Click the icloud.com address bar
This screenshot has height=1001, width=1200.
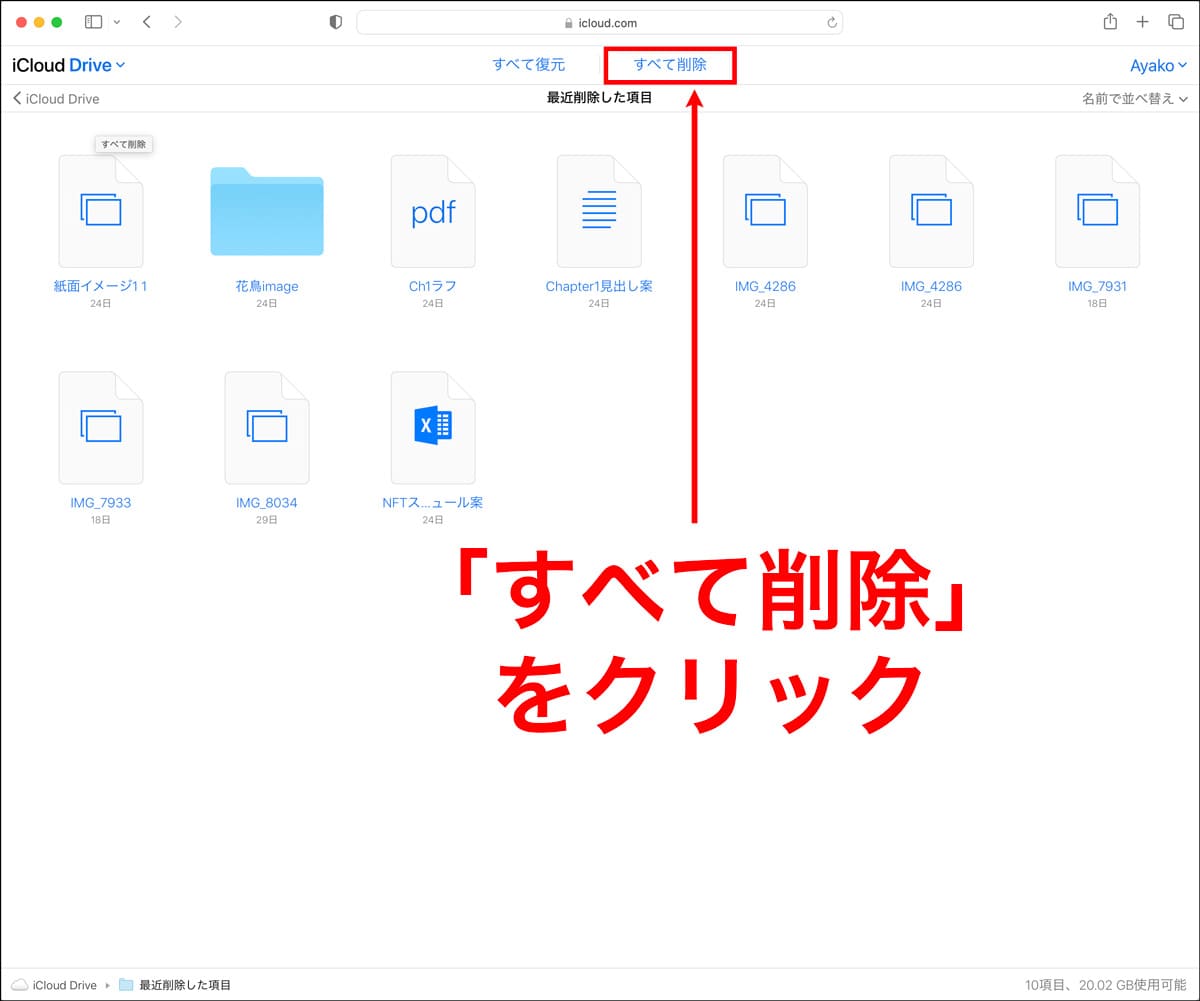click(x=599, y=22)
